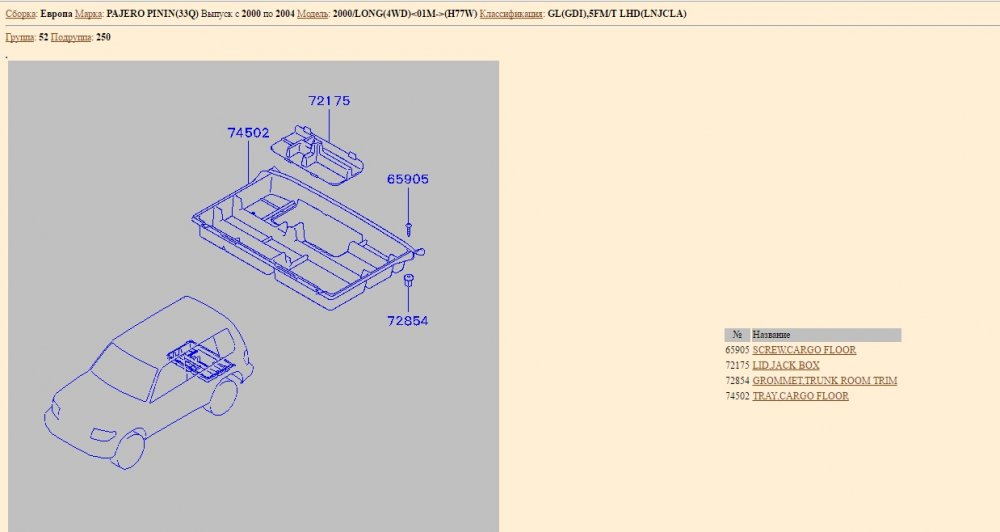Open the Марка breadcrumb link
The height and width of the screenshot is (532, 1000).
(88, 13)
